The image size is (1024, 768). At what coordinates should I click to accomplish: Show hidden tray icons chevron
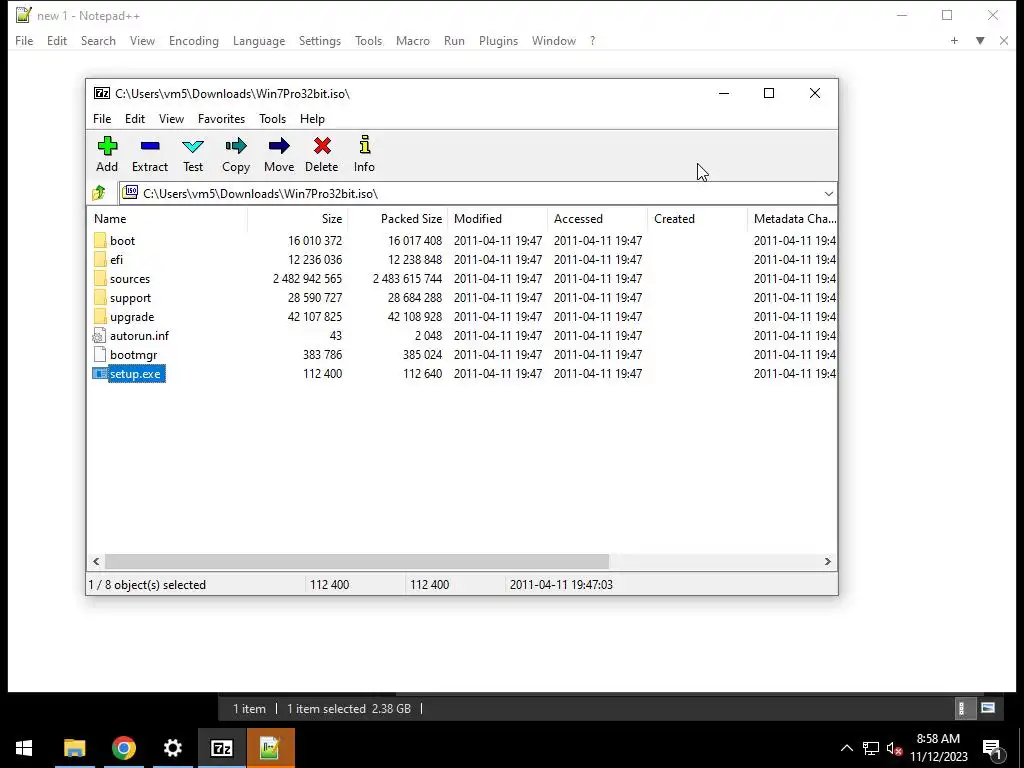coord(846,748)
